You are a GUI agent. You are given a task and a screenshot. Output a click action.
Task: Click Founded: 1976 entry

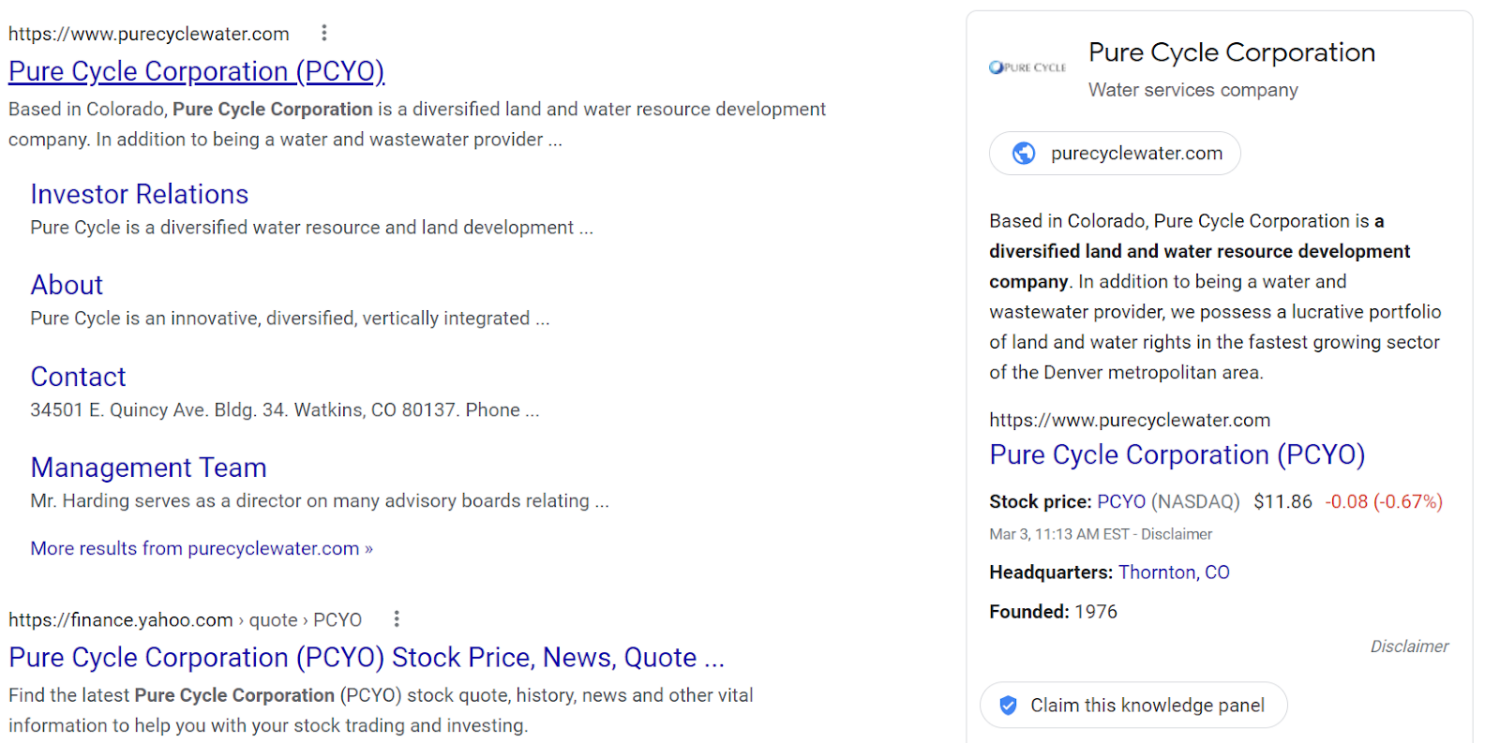[x=1053, y=611]
